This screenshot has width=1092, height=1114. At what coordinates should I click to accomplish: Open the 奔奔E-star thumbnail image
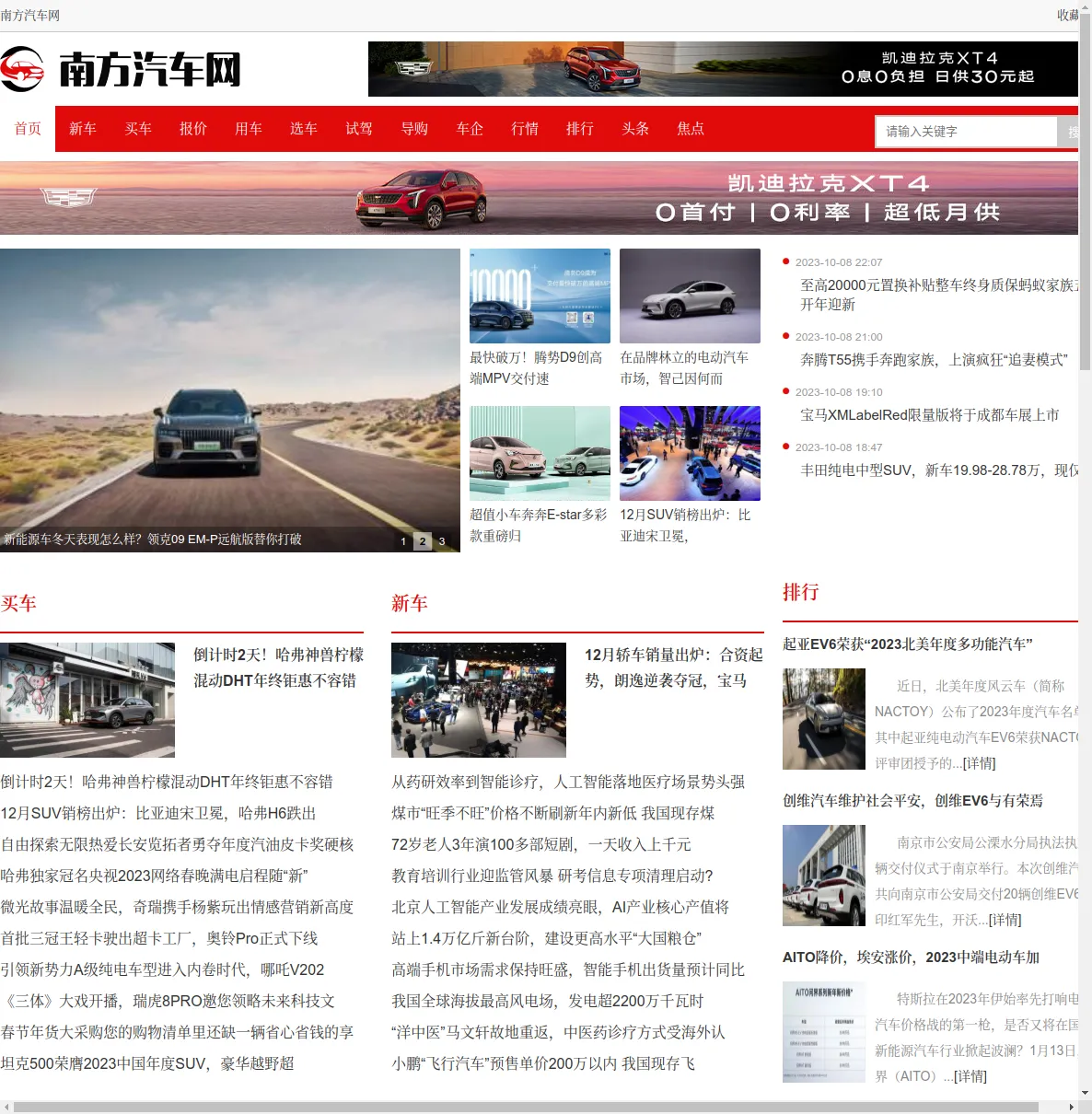pos(540,453)
